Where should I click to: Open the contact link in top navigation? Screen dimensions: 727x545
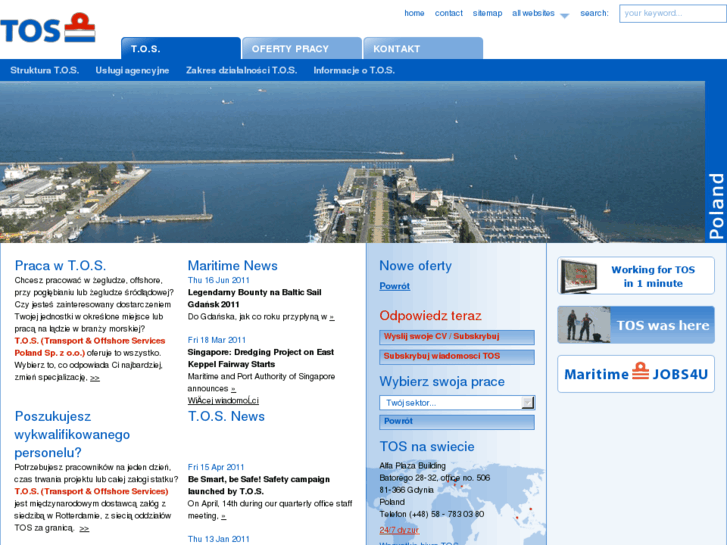tap(448, 13)
